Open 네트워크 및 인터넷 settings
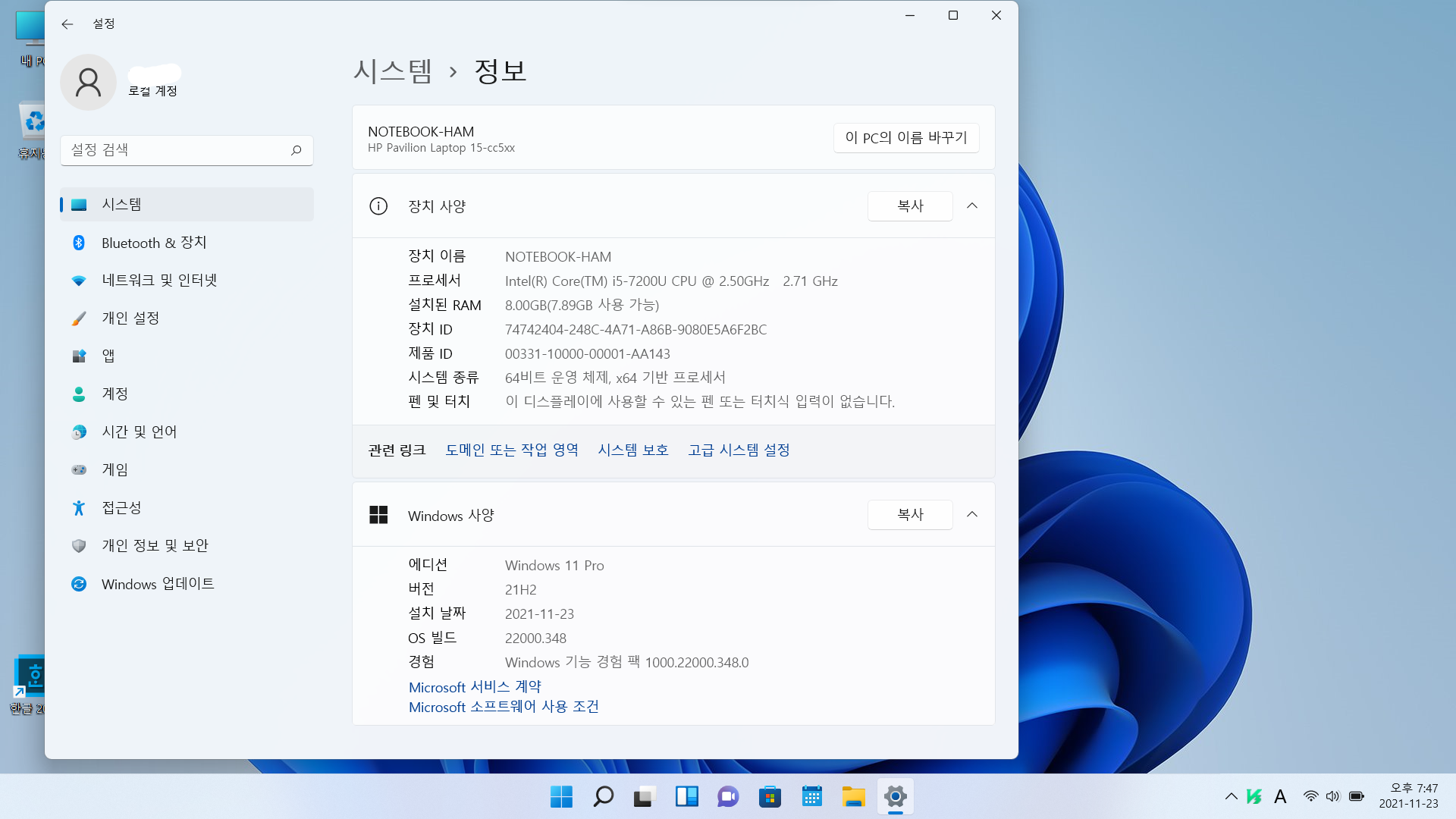This screenshot has width=1456, height=819. click(x=187, y=281)
